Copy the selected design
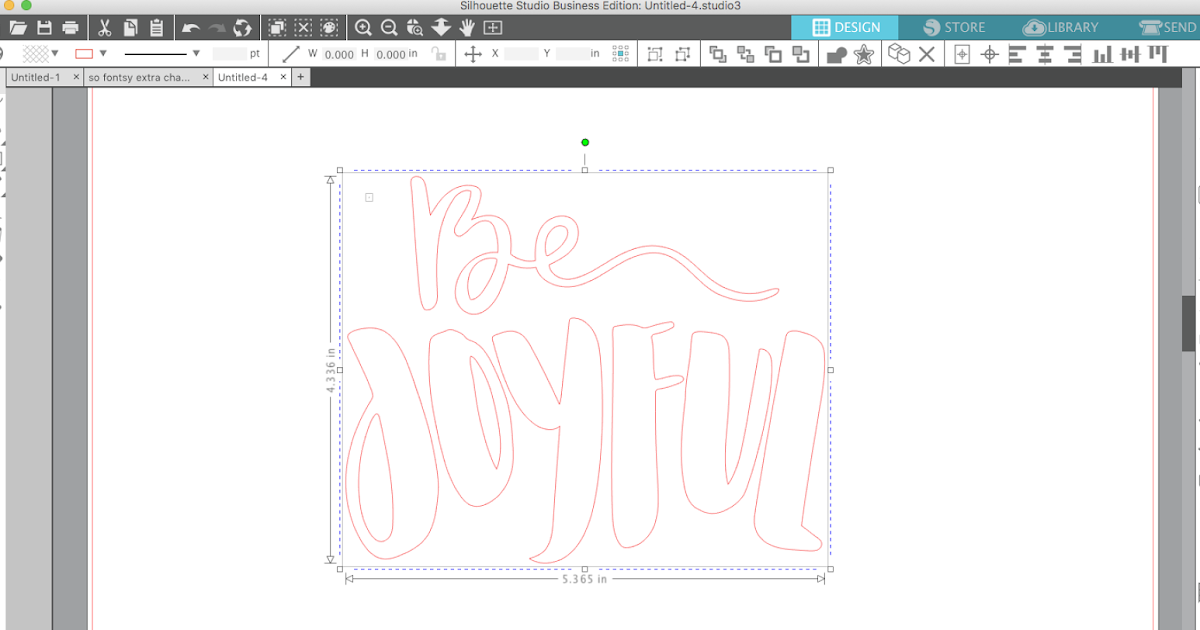1200x630 pixels. 130,28
